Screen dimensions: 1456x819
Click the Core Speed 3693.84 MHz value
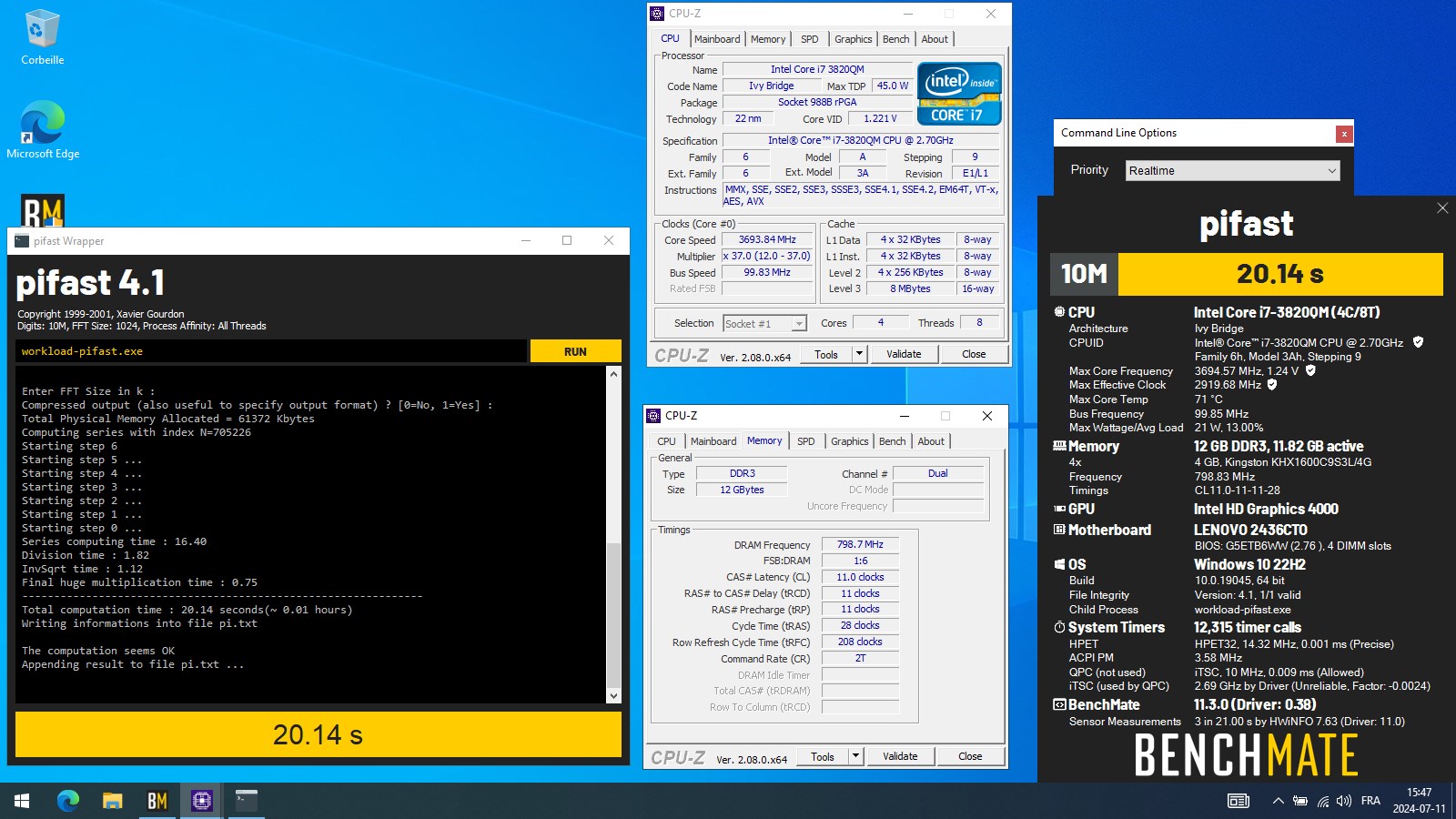click(x=767, y=239)
